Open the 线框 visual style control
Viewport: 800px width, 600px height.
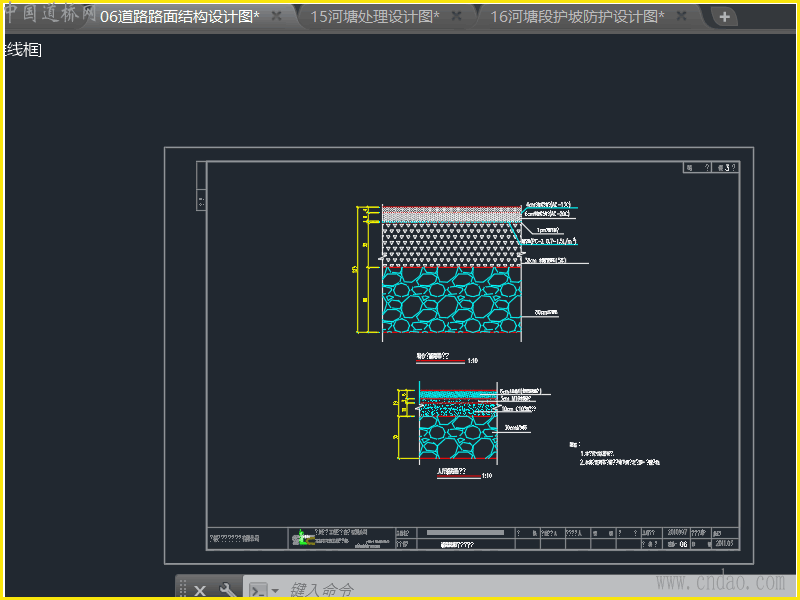23,50
